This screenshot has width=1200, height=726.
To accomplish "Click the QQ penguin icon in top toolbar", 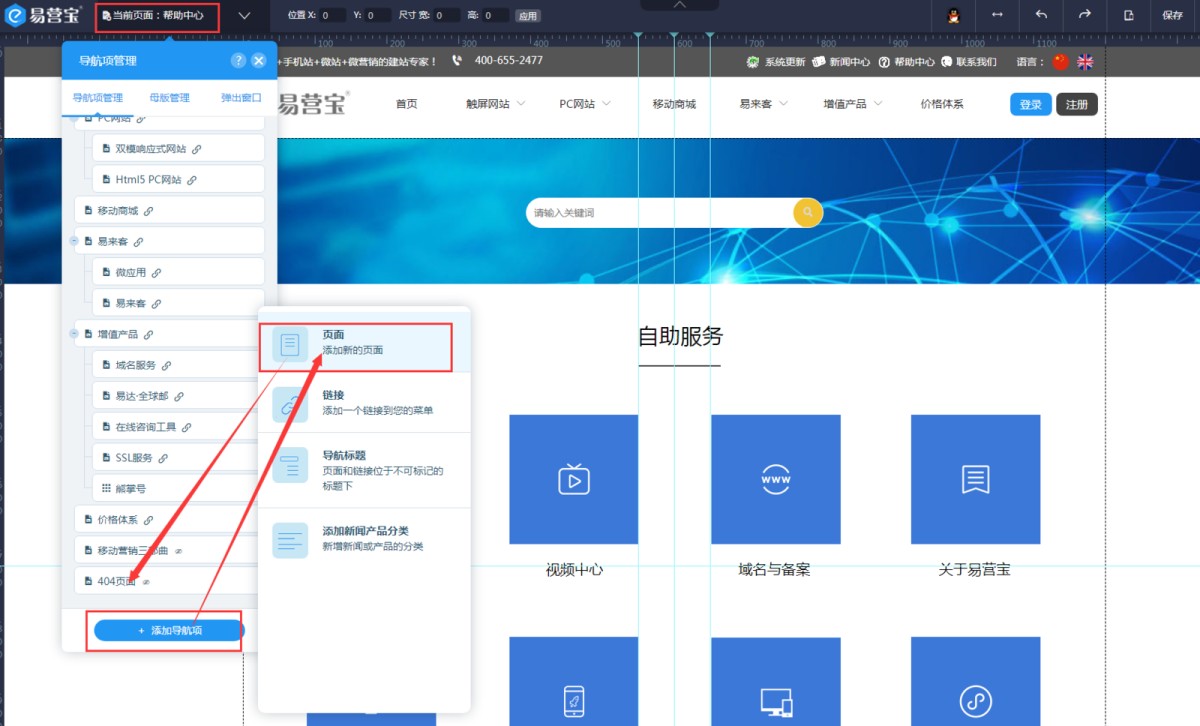I will point(953,15).
